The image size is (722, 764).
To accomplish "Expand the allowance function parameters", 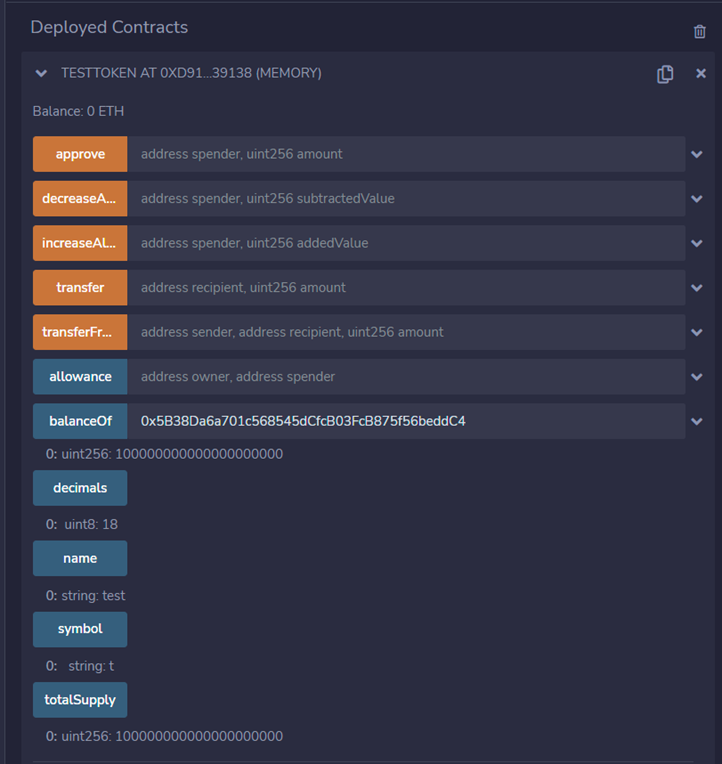I will 697,377.
